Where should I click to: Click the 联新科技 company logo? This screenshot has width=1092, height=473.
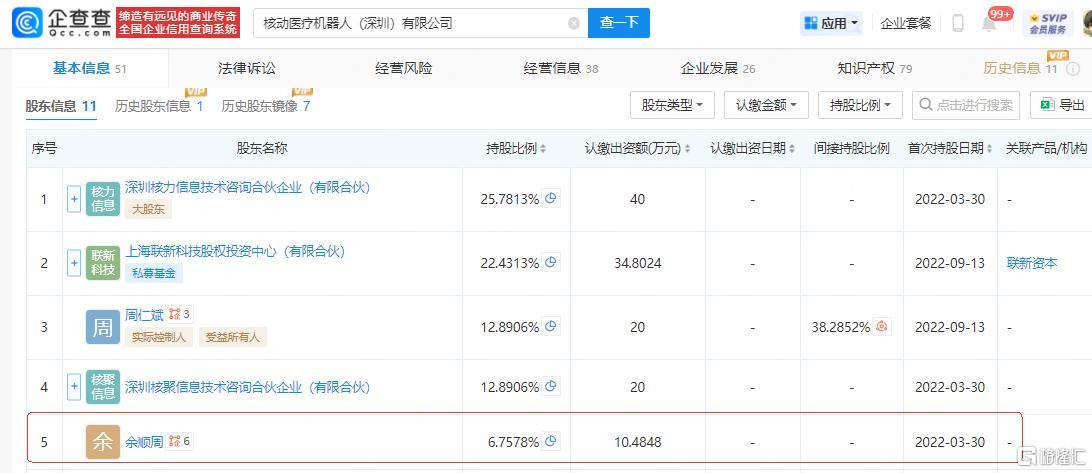103,263
